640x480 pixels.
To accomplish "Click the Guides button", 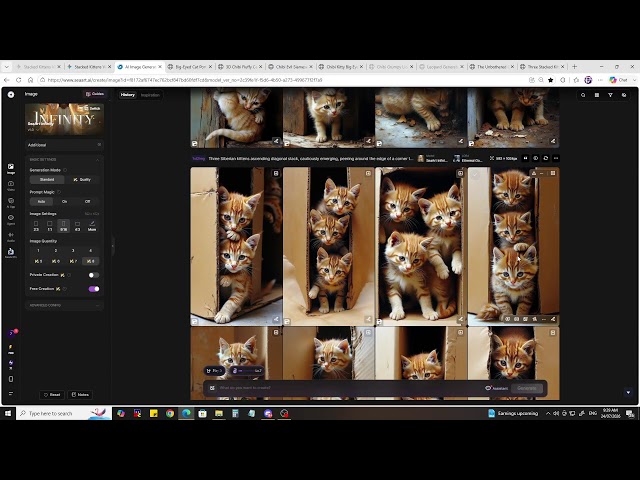I will point(95,94).
